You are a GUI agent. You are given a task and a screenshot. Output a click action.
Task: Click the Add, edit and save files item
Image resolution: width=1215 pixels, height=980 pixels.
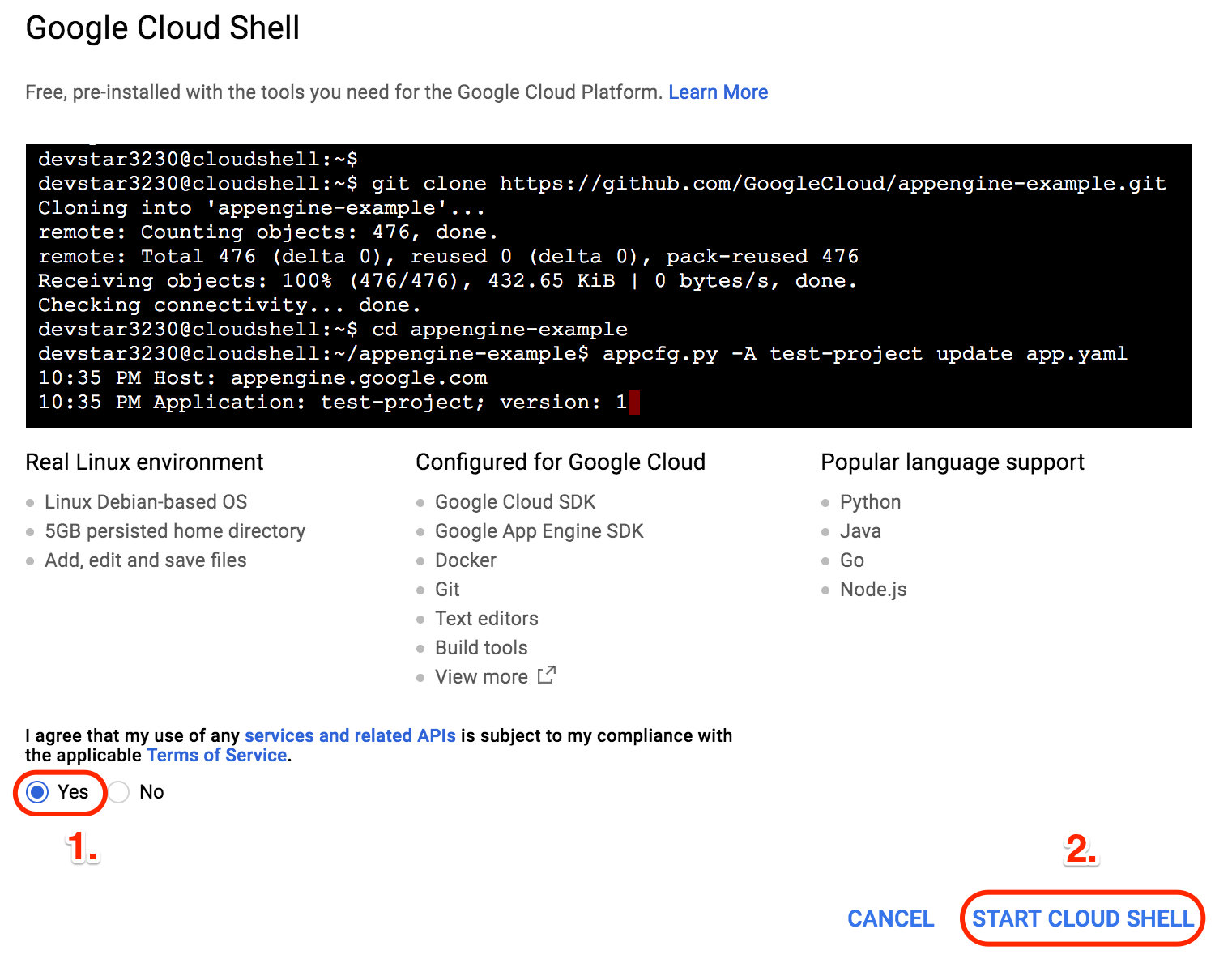(146, 560)
